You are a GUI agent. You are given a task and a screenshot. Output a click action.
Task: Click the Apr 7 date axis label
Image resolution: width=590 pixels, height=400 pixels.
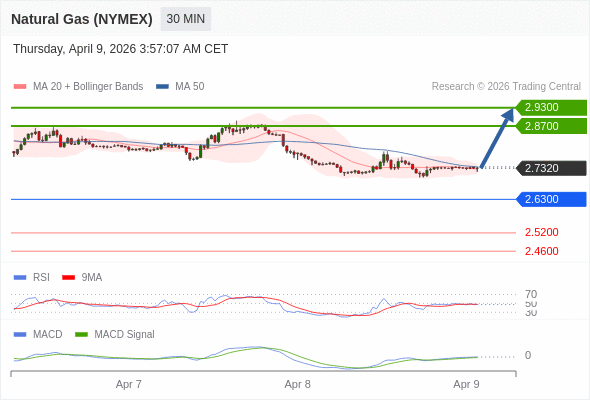(x=129, y=385)
